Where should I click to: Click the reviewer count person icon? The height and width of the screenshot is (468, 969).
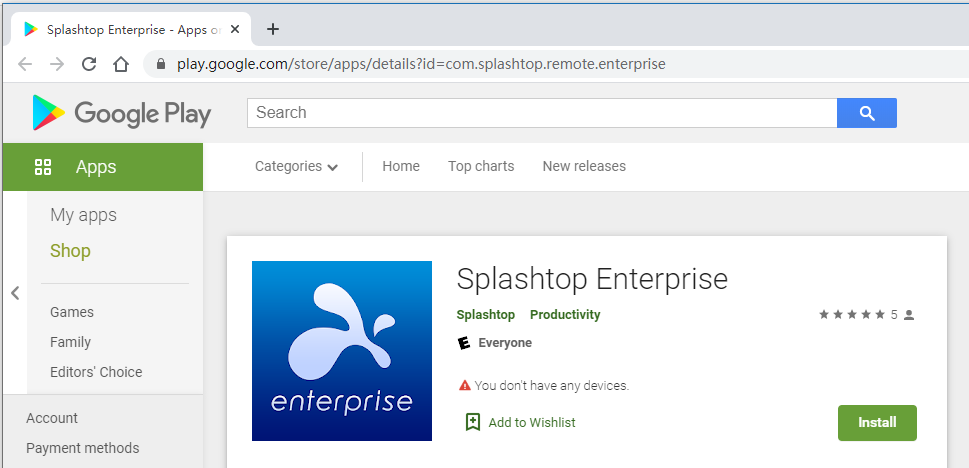click(908, 315)
